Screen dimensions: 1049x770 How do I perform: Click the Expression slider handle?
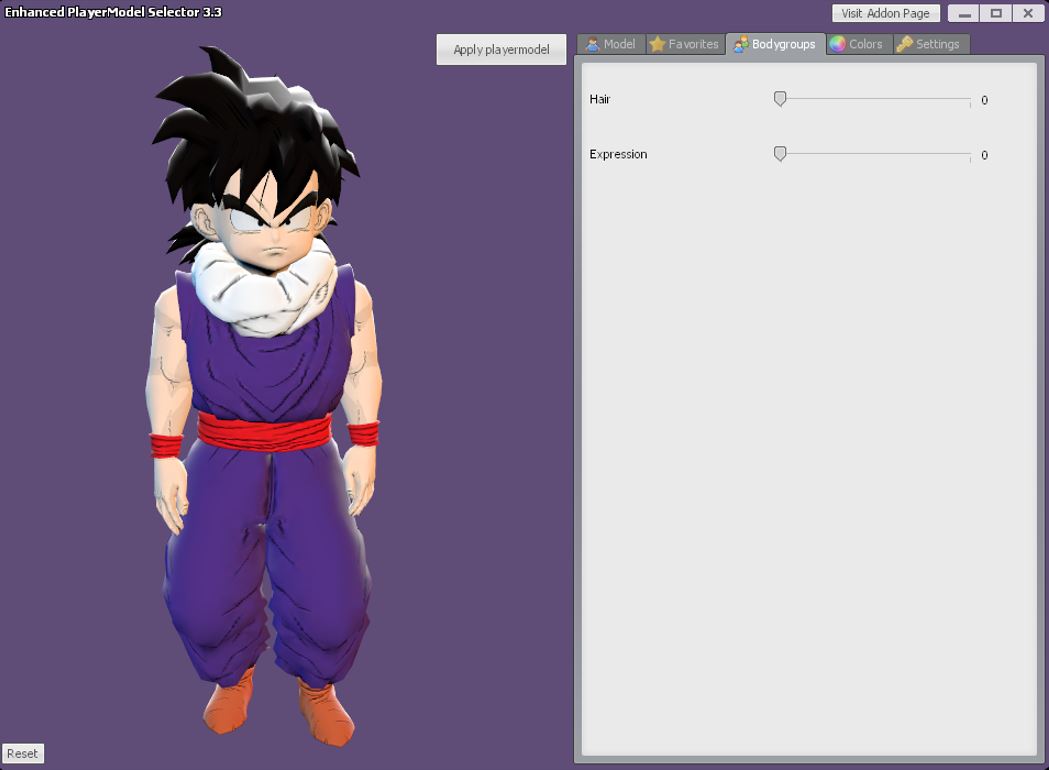780,154
